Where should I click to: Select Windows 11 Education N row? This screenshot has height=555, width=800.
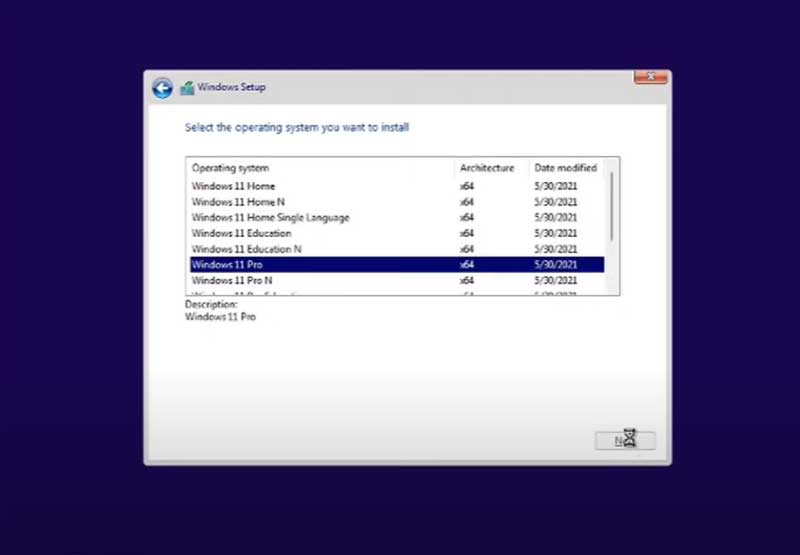coord(397,249)
